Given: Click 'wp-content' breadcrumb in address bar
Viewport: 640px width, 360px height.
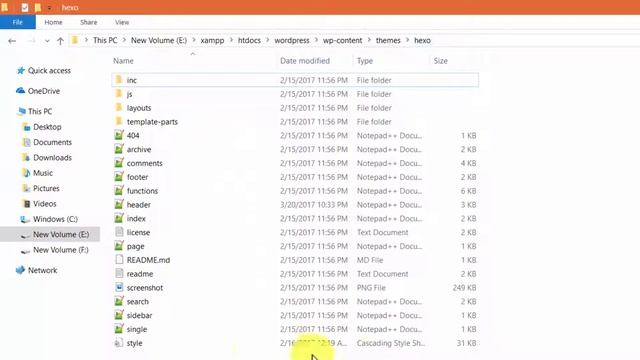Looking at the screenshot, I should [342, 40].
